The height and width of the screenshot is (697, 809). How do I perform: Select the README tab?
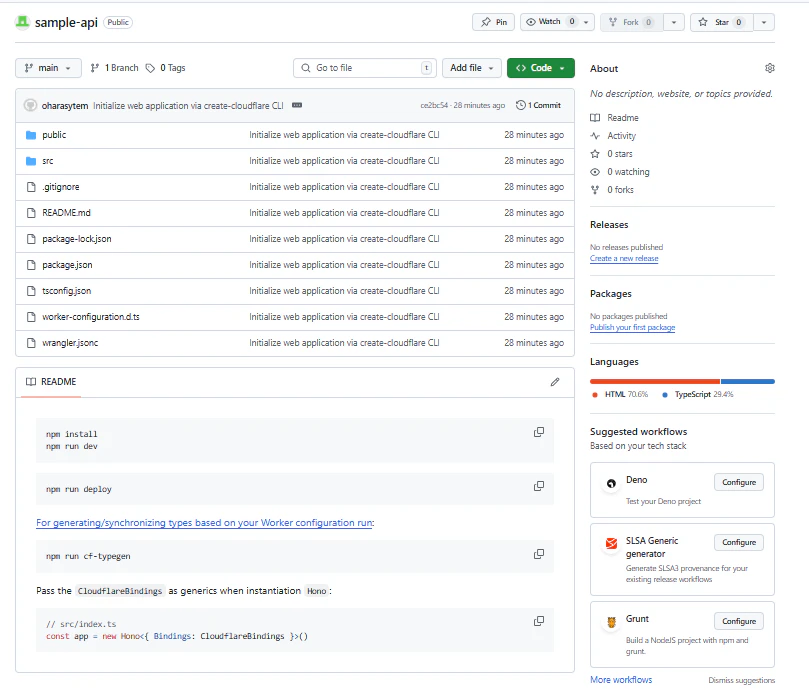[51, 382]
